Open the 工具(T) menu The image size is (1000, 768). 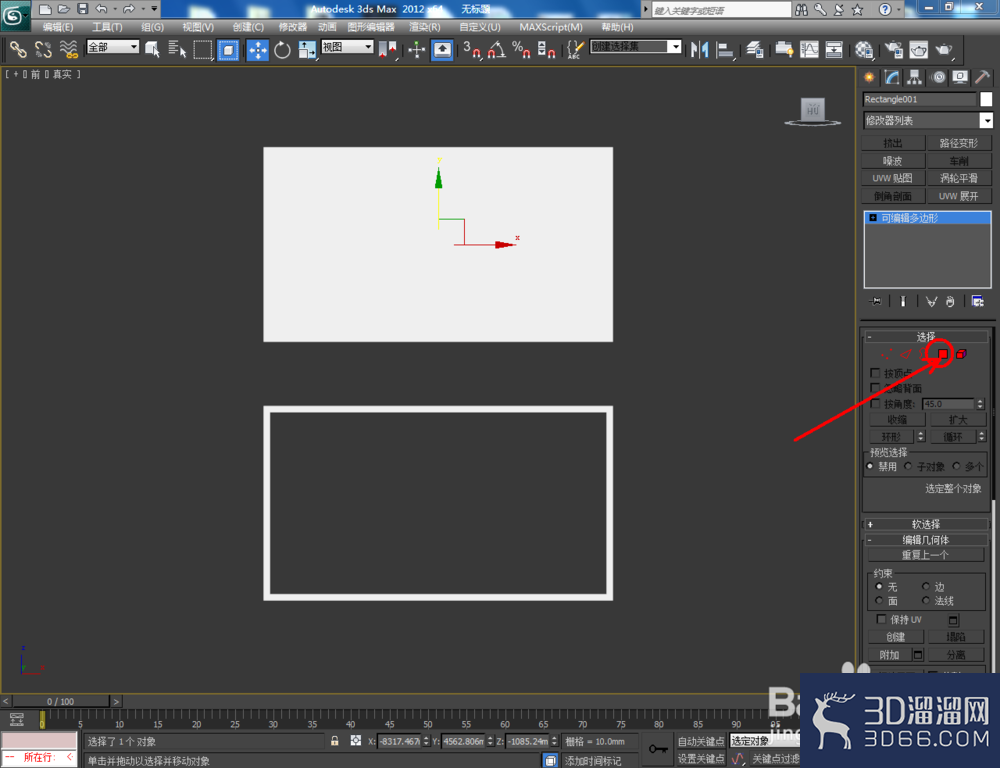coord(107,27)
